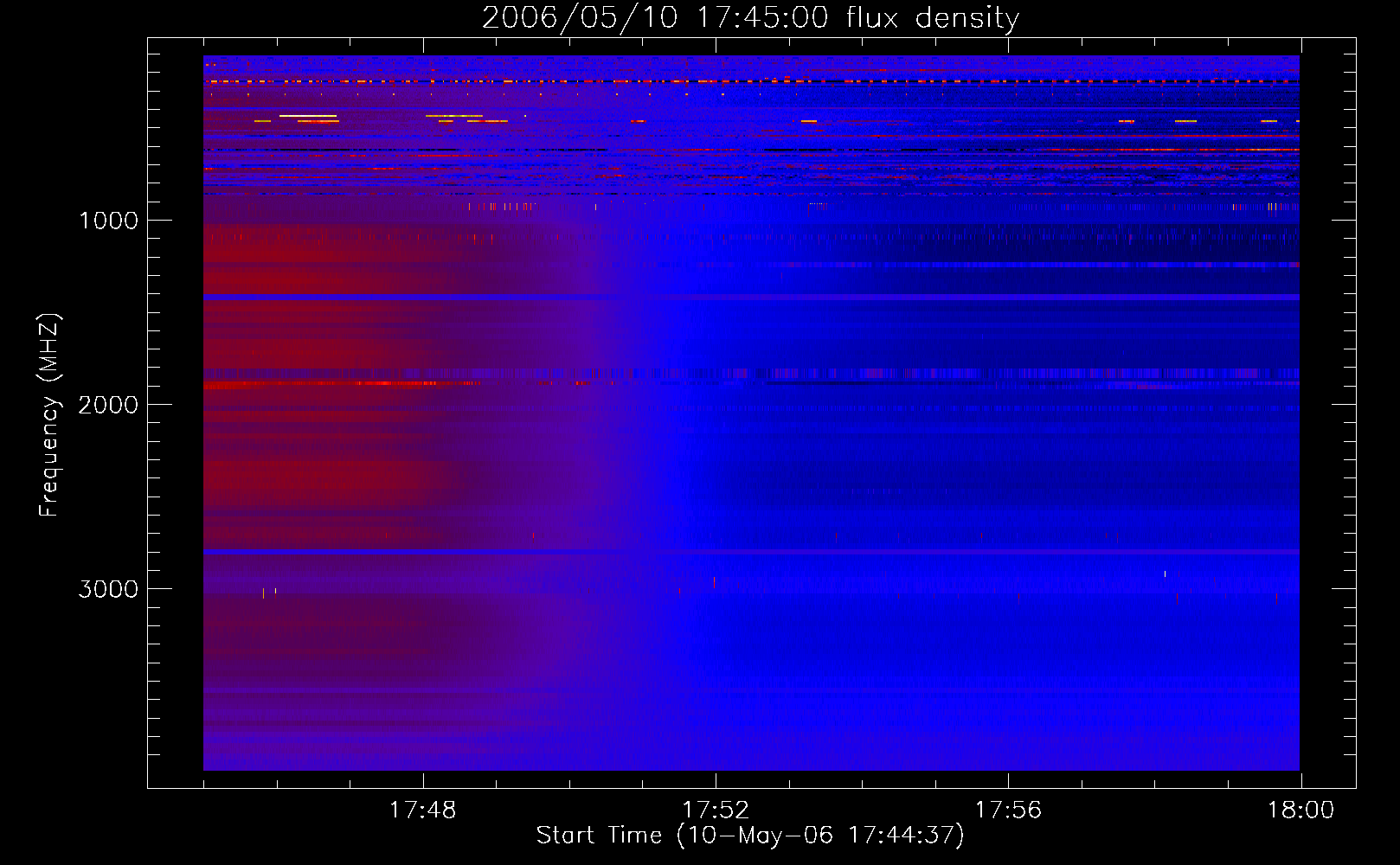This screenshot has height=865, width=1400.
Task: Click the 17:52 time tick label
Action: (x=716, y=811)
